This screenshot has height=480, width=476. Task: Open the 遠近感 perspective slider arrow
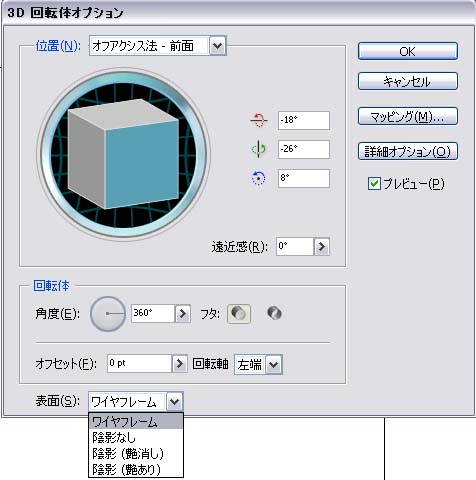click(x=322, y=247)
